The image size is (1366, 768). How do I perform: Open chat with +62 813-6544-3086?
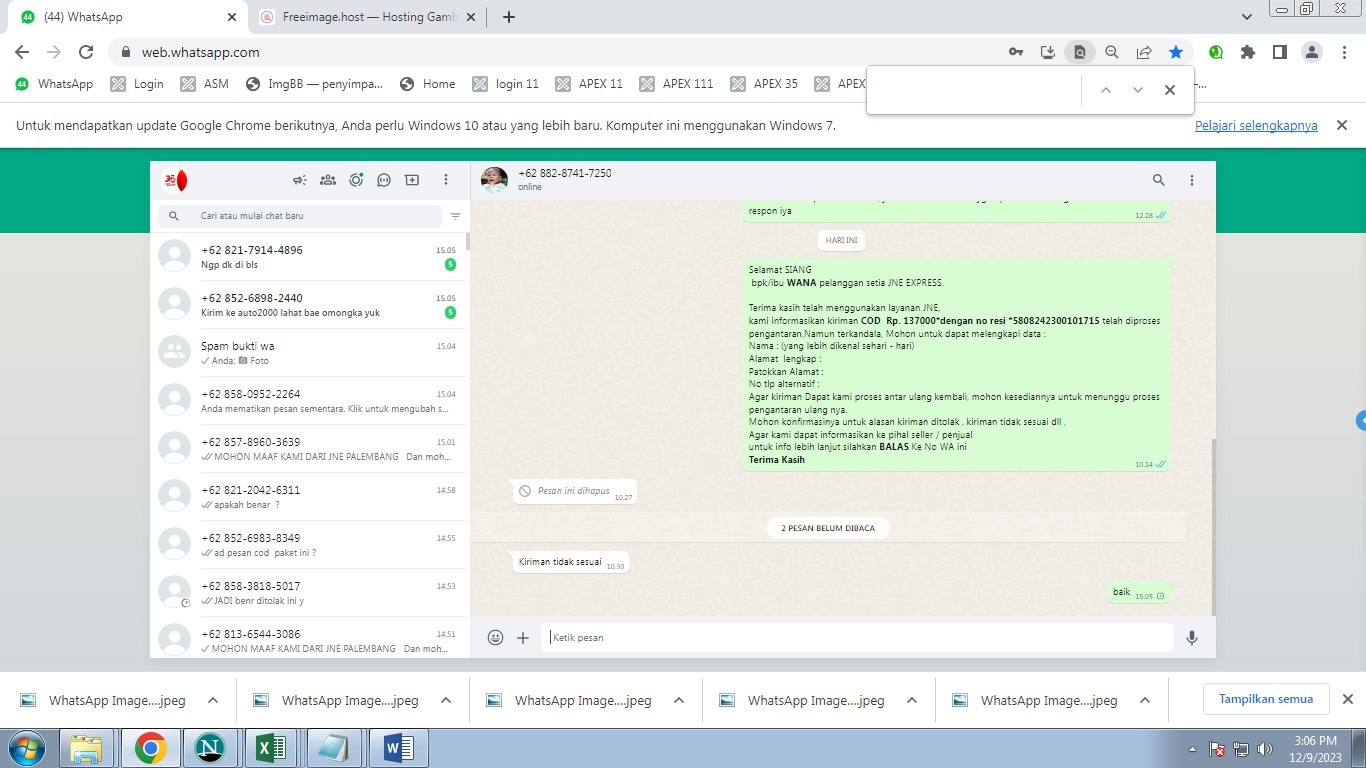coord(308,637)
